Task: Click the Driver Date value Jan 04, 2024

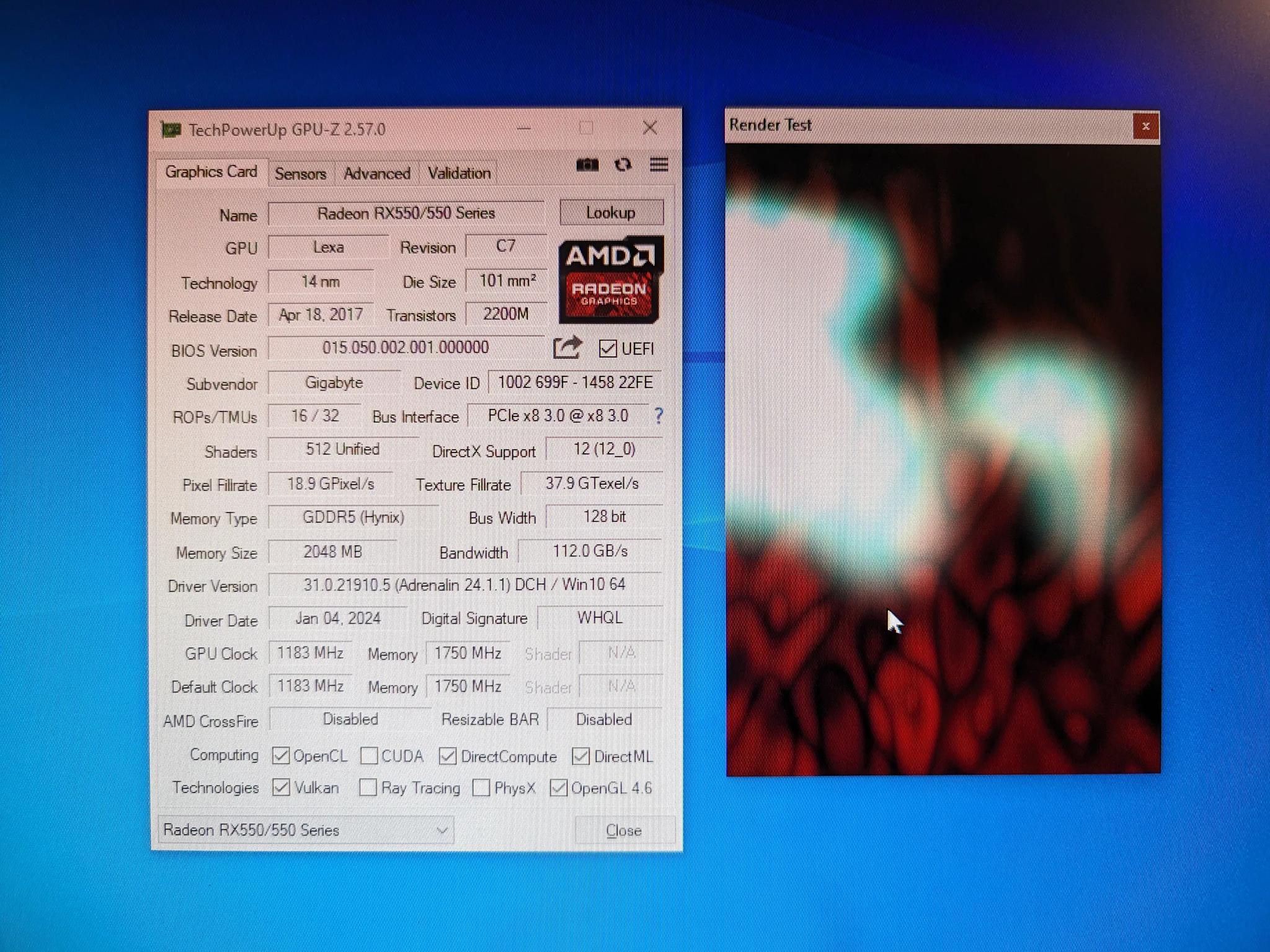Action: pyautogui.click(x=338, y=619)
